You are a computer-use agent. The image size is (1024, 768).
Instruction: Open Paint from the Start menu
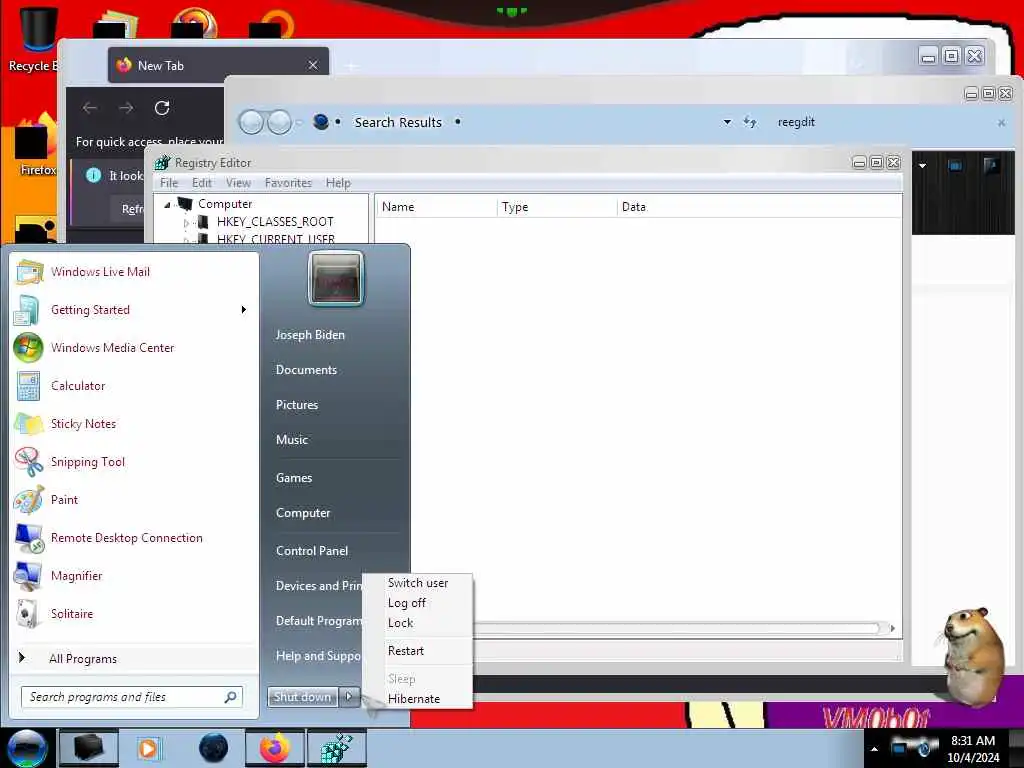click(134, 500)
